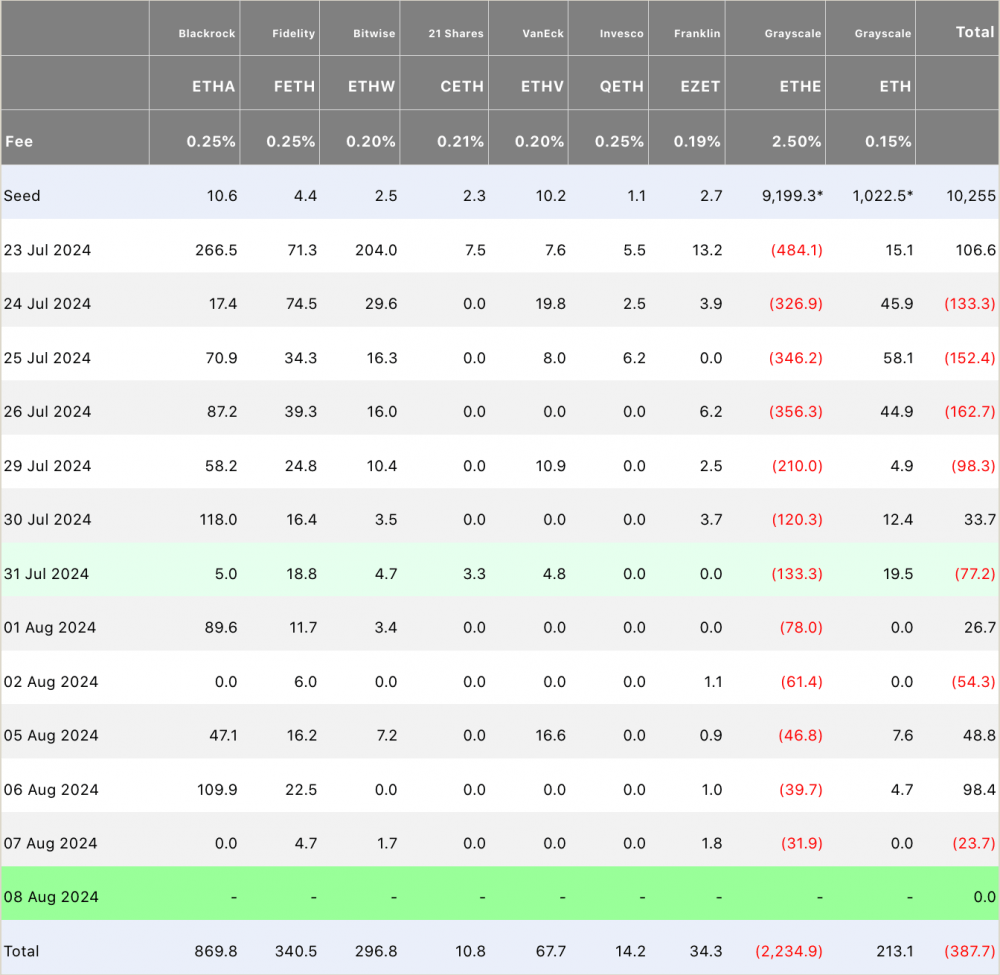This screenshot has width=1000, height=975.
Task: Select the 1,022.5* seed value
Action: click(883, 196)
